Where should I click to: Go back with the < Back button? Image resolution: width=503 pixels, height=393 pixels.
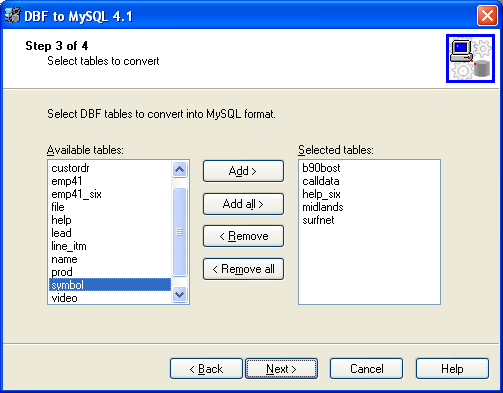point(206,369)
